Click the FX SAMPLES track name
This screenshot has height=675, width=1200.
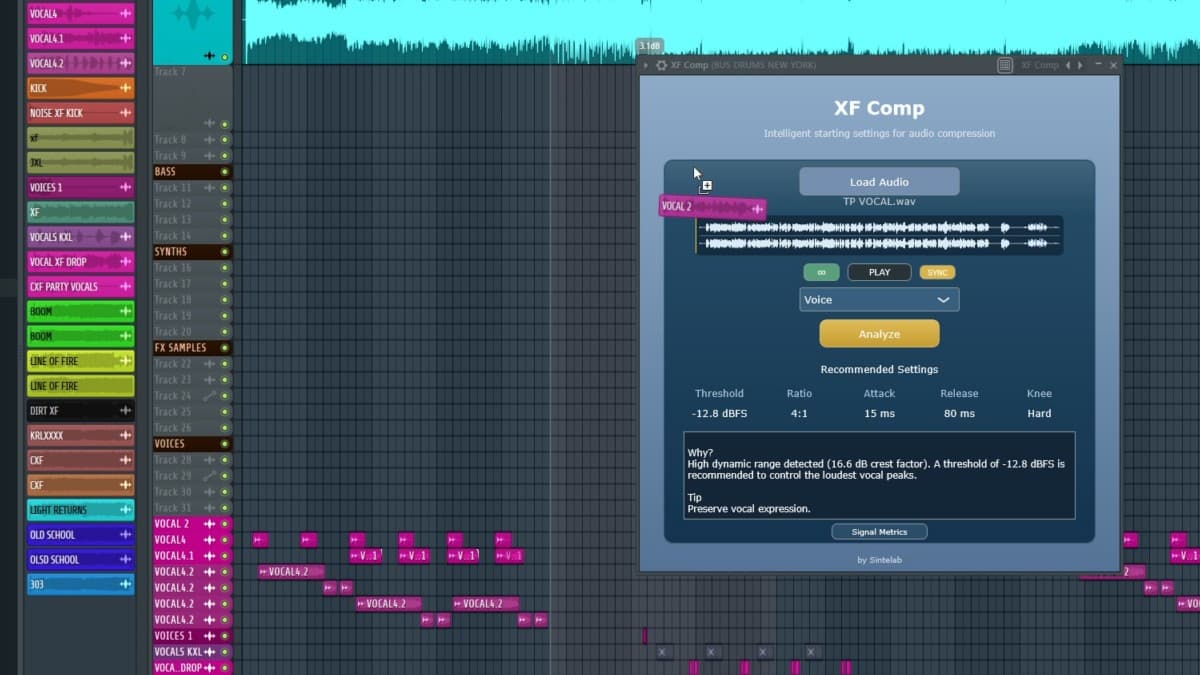point(180,348)
